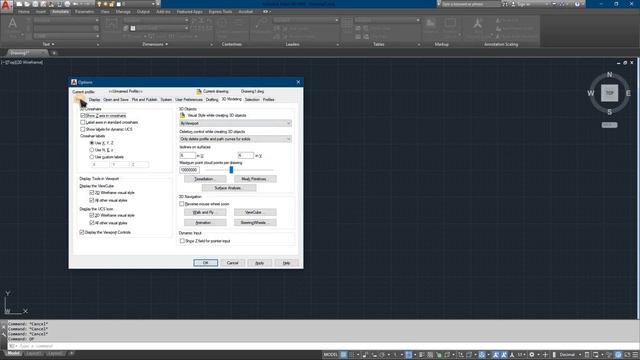Click the Help question mark icon in title bar
Image resolution: width=640 pixels, height=360 pixels.
tap(577, 4)
